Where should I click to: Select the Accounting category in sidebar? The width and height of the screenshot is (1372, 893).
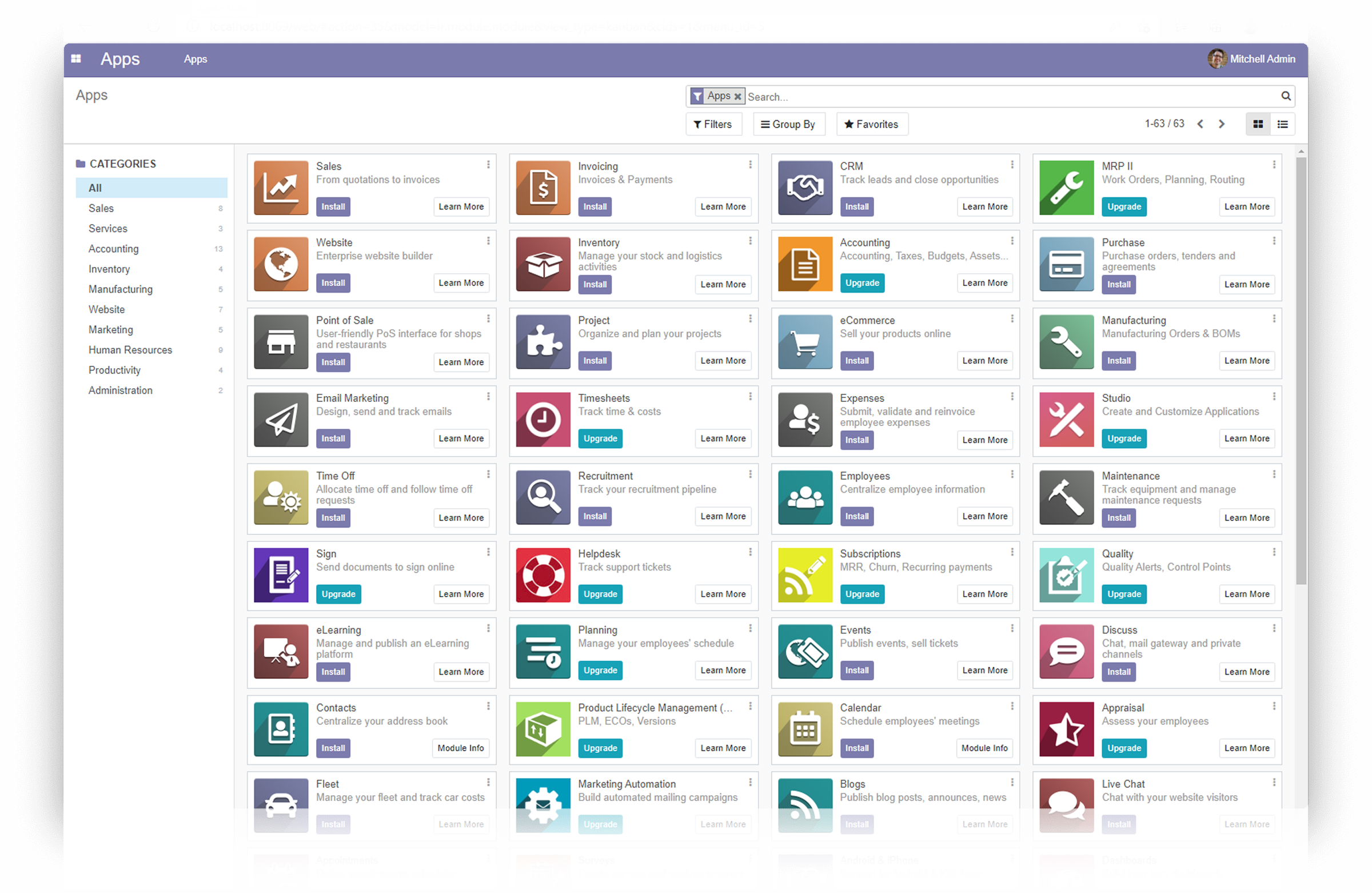point(113,249)
